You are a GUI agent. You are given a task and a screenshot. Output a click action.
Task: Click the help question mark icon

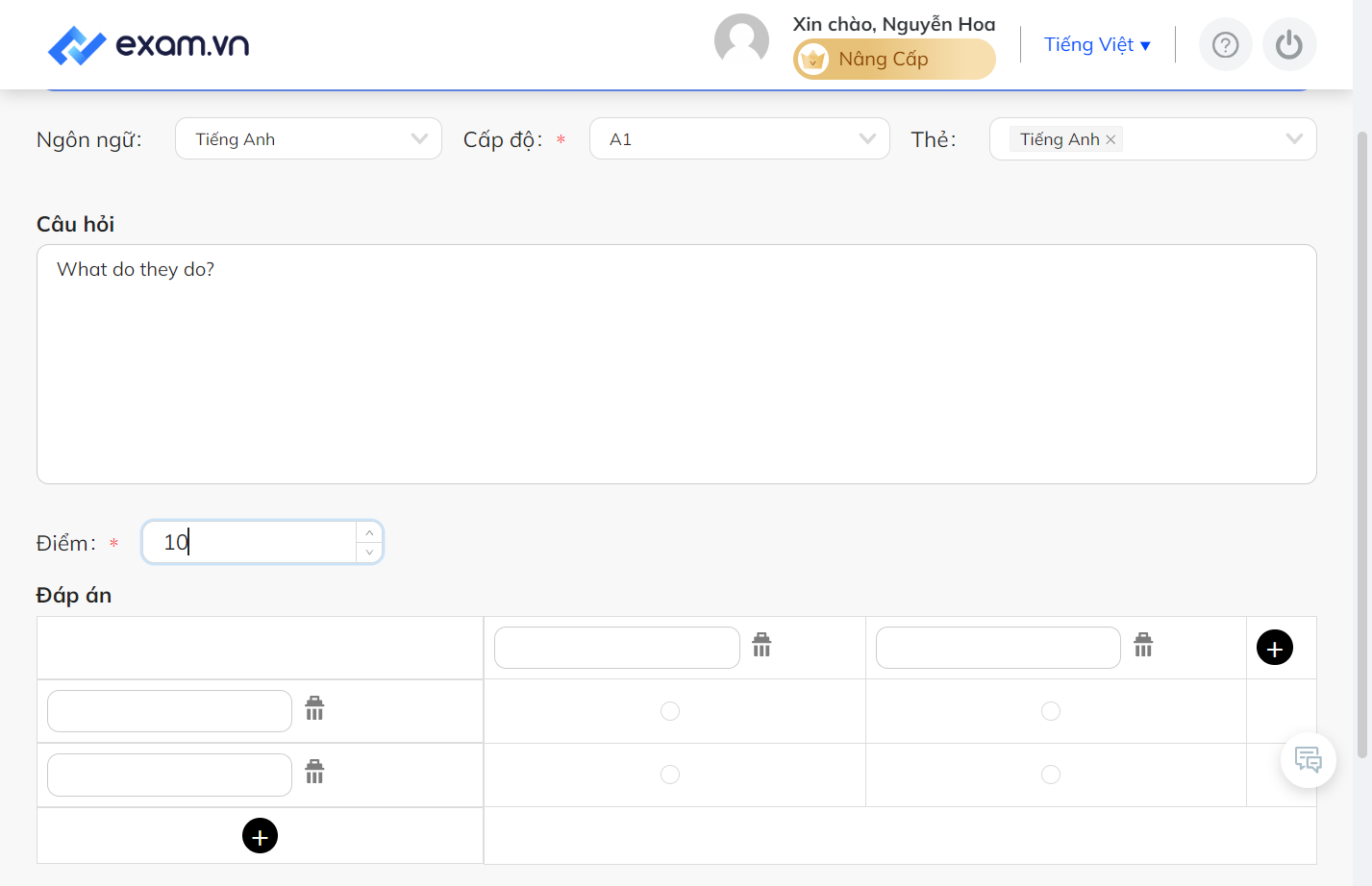pyautogui.click(x=1225, y=45)
